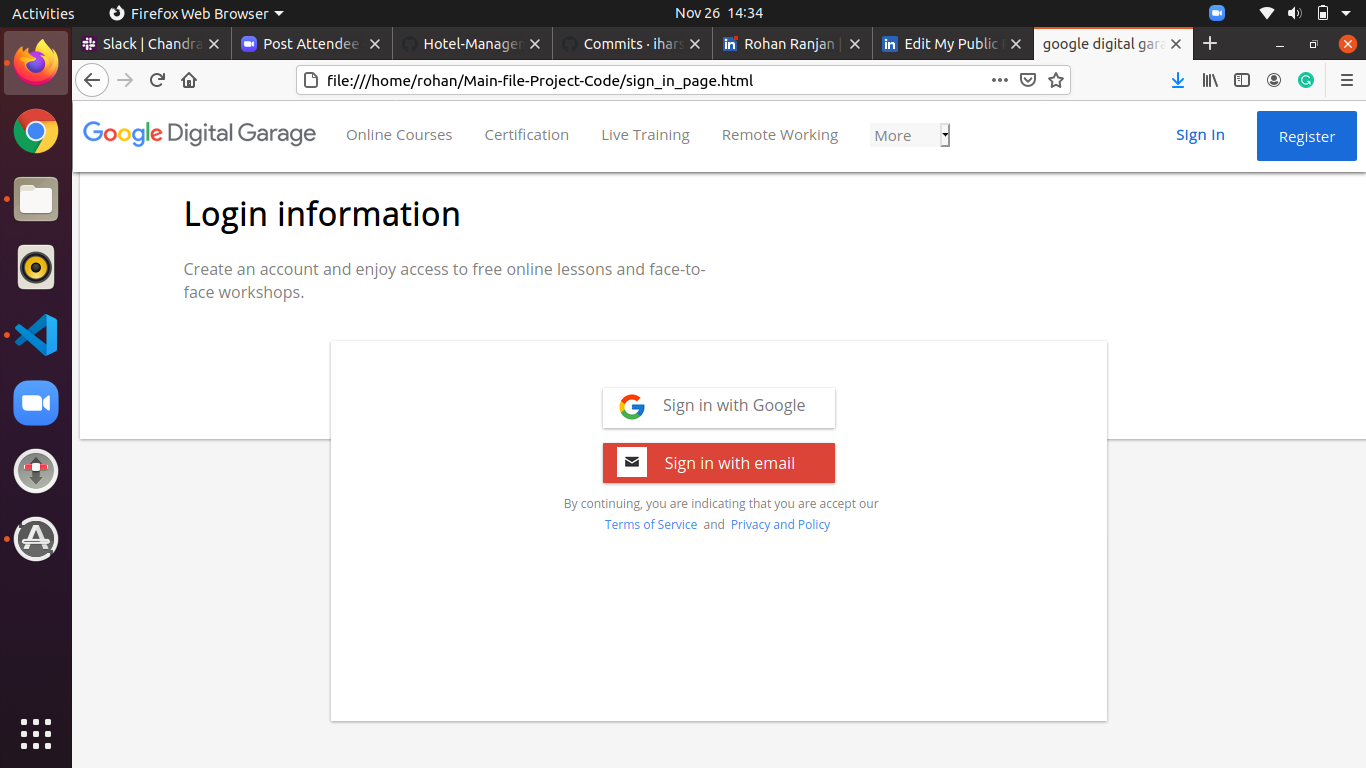Image resolution: width=1366 pixels, height=768 pixels.
Task: Launch Firefox from the dock
Action: (36, 62)
